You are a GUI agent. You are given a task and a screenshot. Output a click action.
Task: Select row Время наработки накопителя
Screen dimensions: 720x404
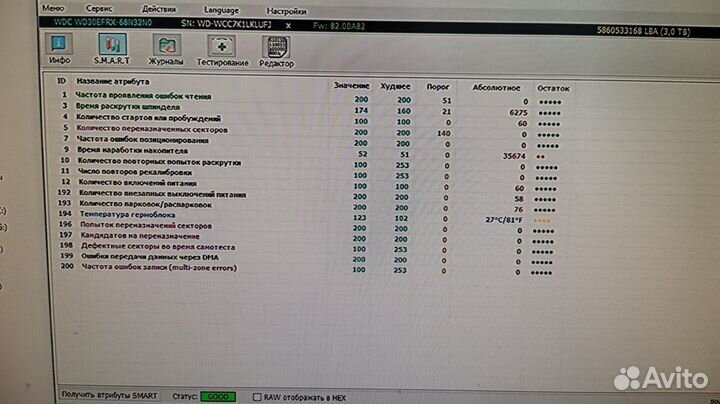point(311,153)
